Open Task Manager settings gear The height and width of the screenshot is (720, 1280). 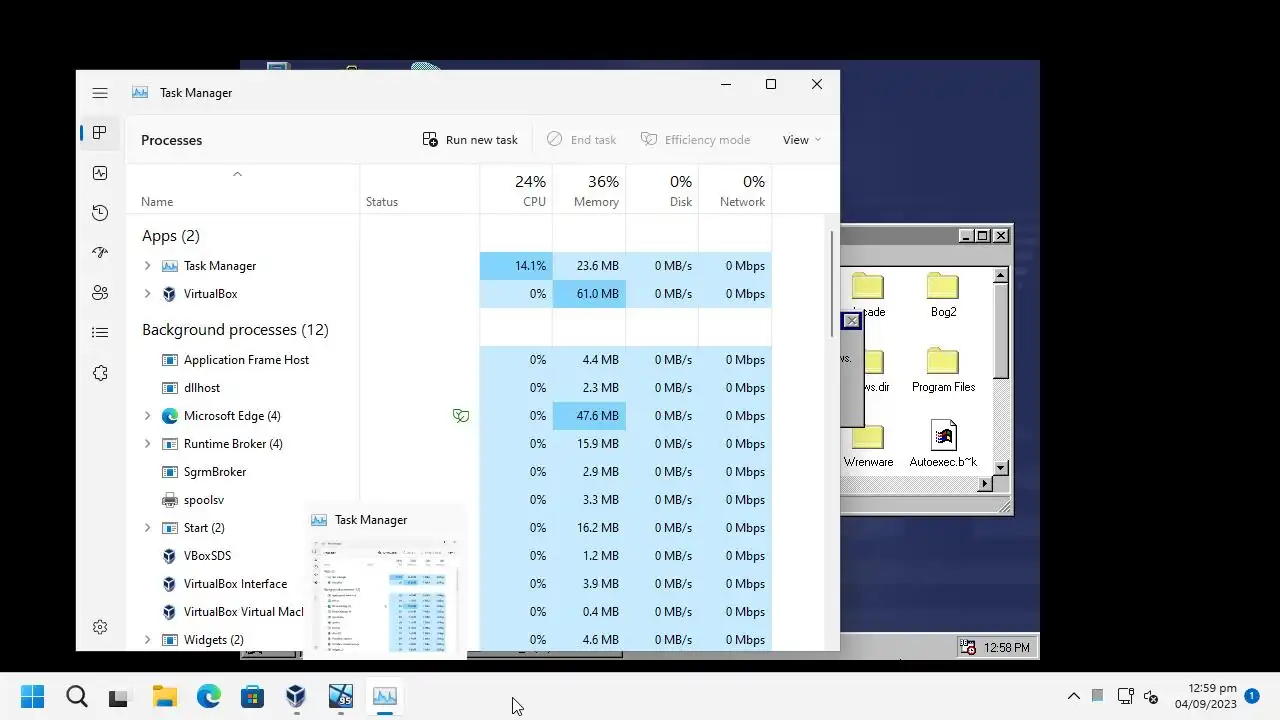(x=100, y=627)
